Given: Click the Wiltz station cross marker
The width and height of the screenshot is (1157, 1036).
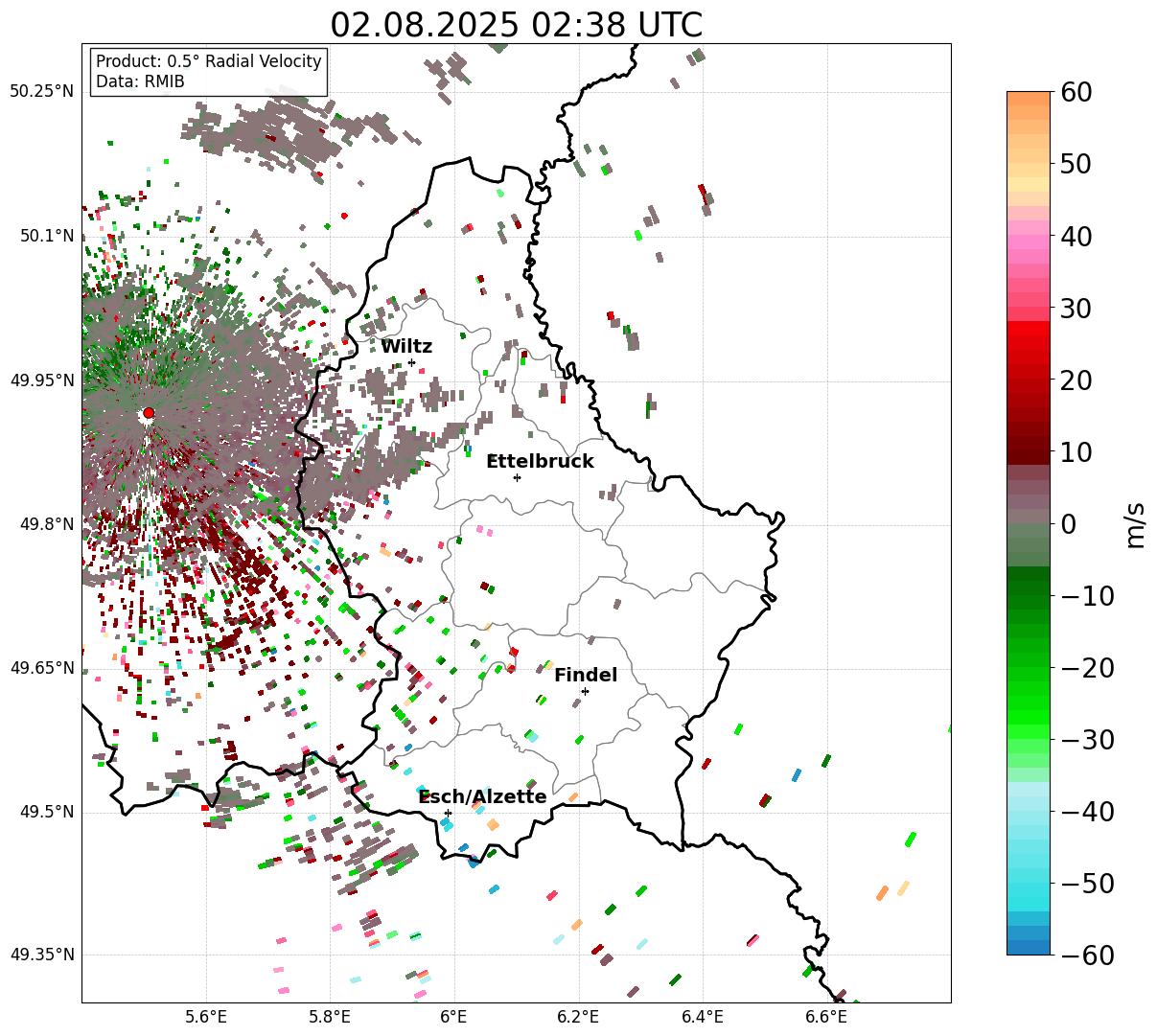Looking at the screenshot, I should point(412,362).
